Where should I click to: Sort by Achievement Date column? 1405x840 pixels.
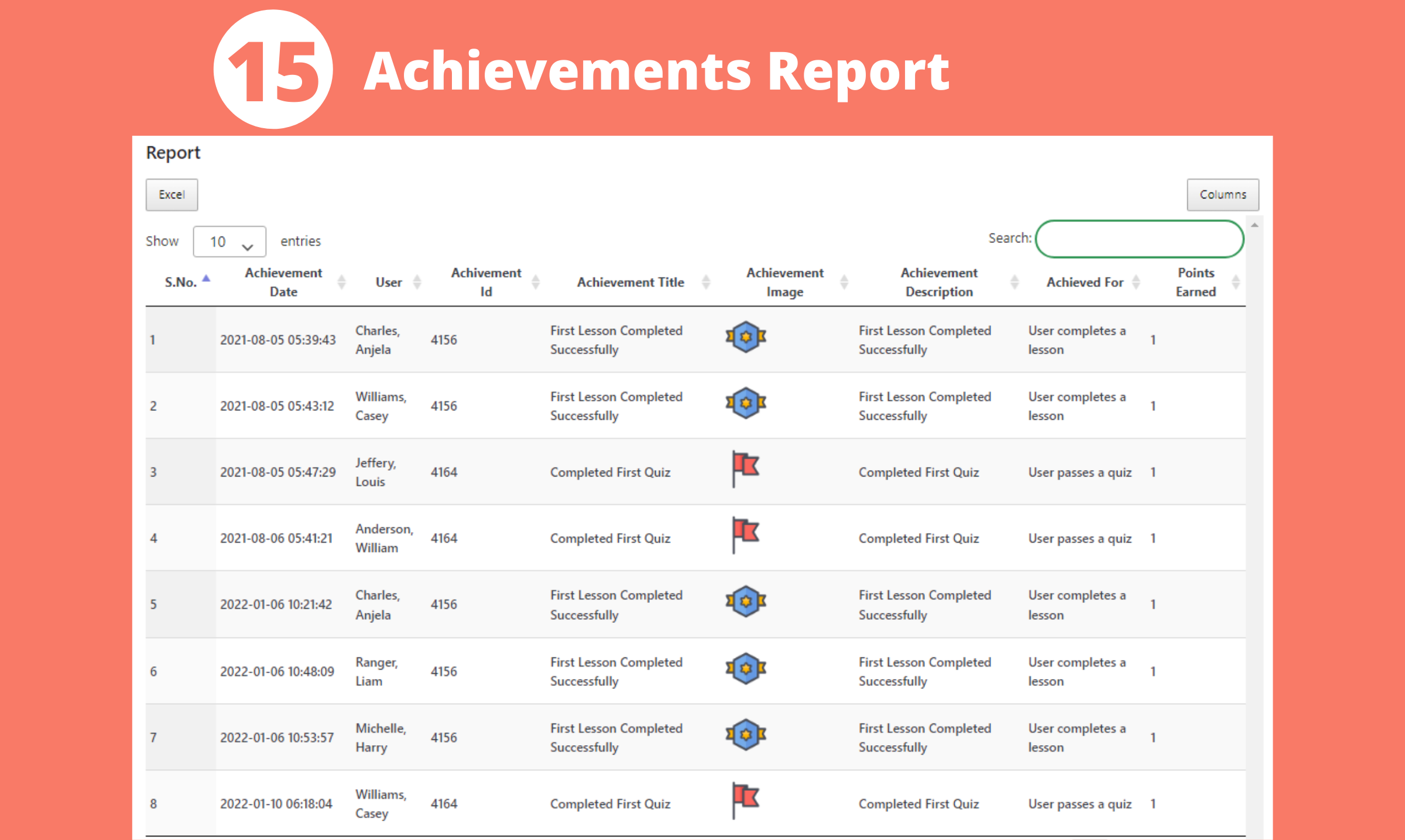(x=283, y=282)
